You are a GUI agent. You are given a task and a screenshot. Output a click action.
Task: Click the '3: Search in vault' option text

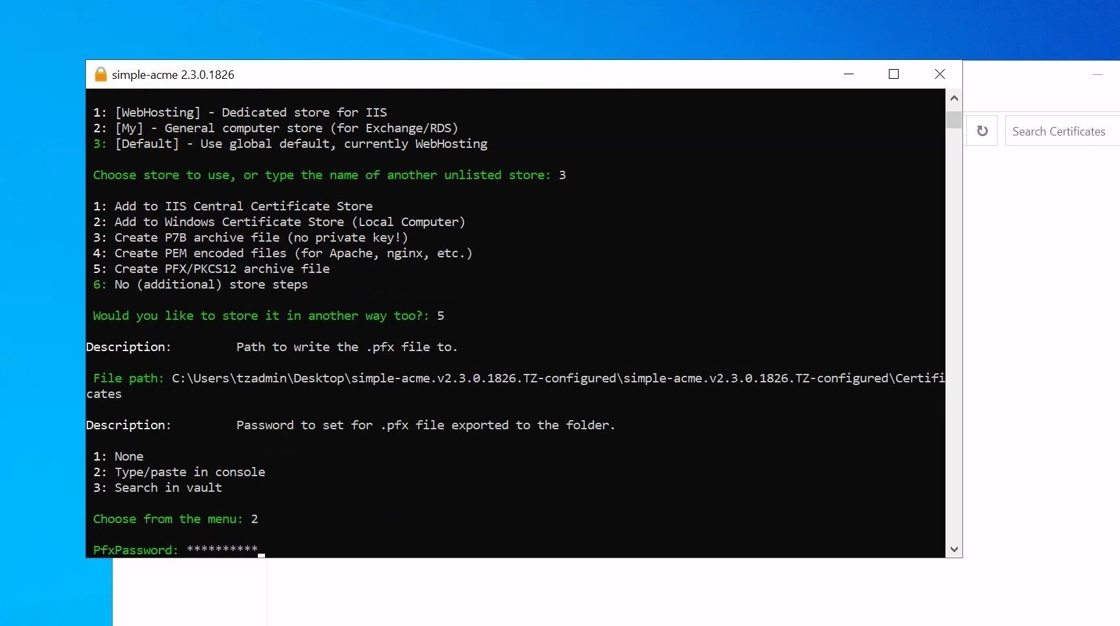pos(157,487)
